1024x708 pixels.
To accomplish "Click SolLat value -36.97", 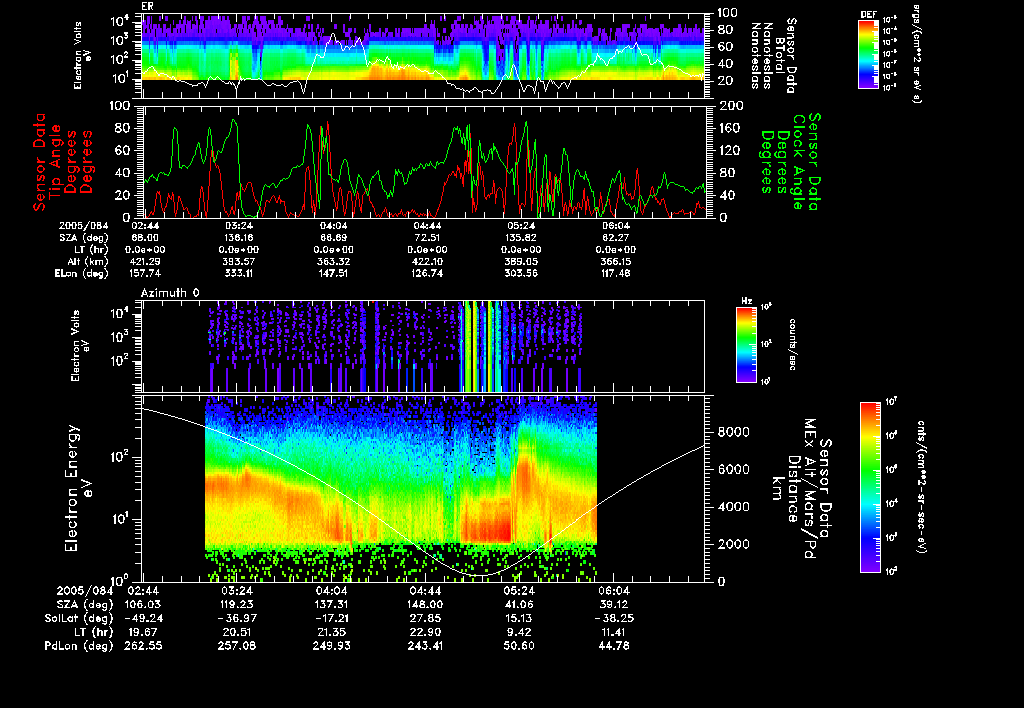I will pos(237,619).
